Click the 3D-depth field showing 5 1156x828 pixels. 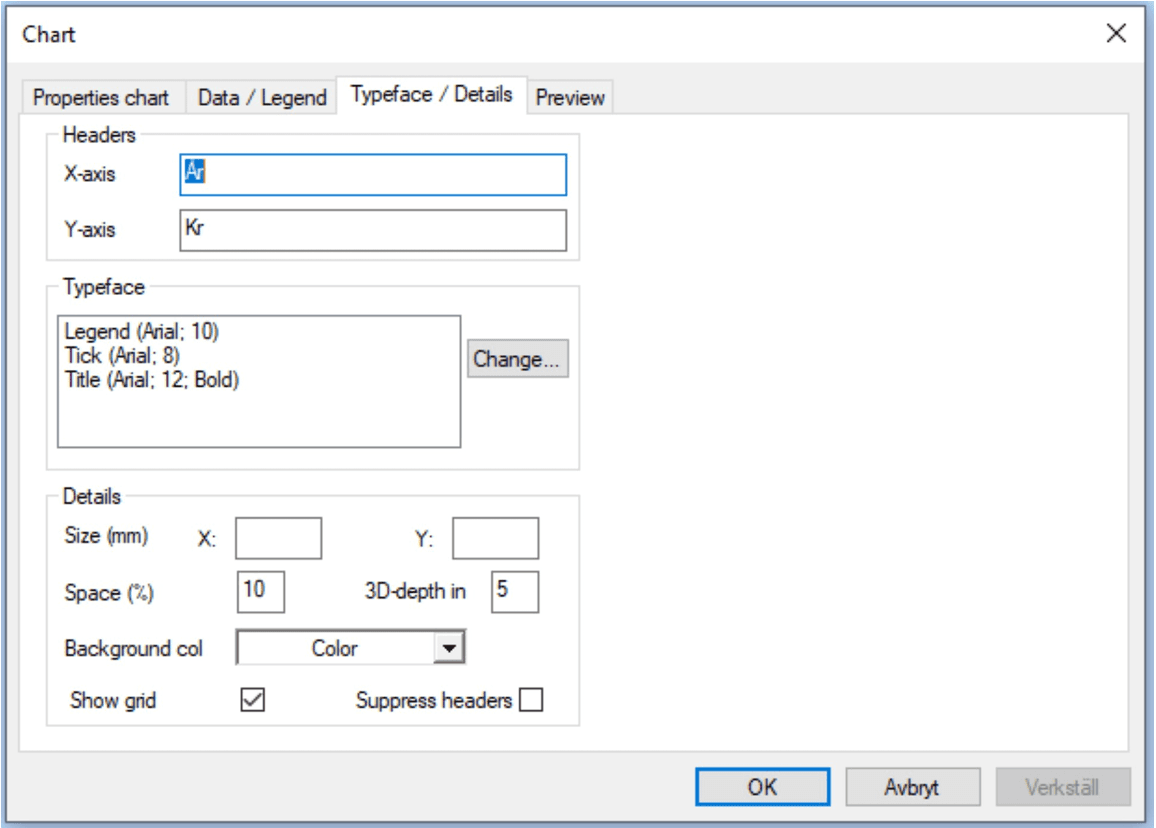coord(515,591)
